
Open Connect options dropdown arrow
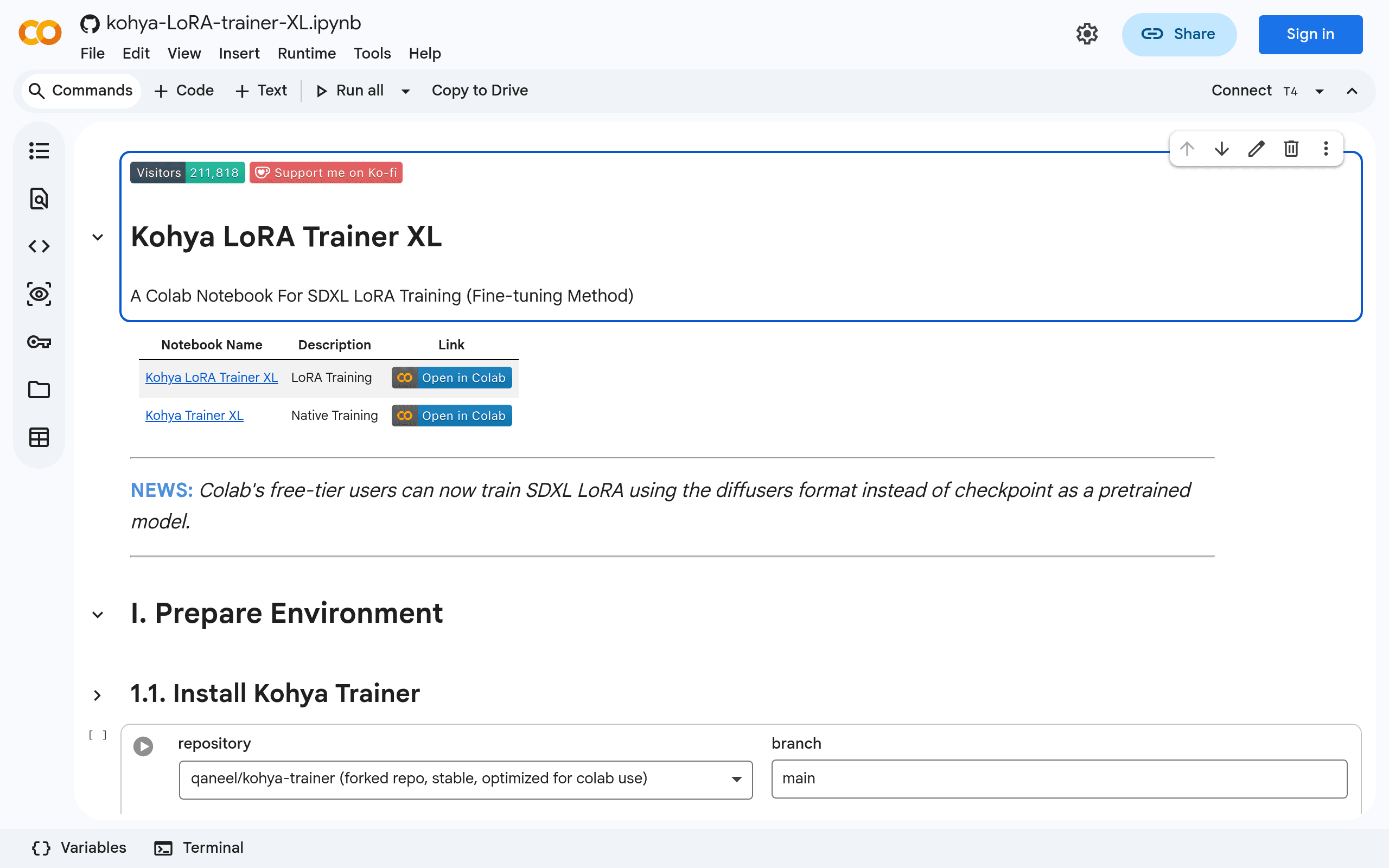[x=1320, y=91]
